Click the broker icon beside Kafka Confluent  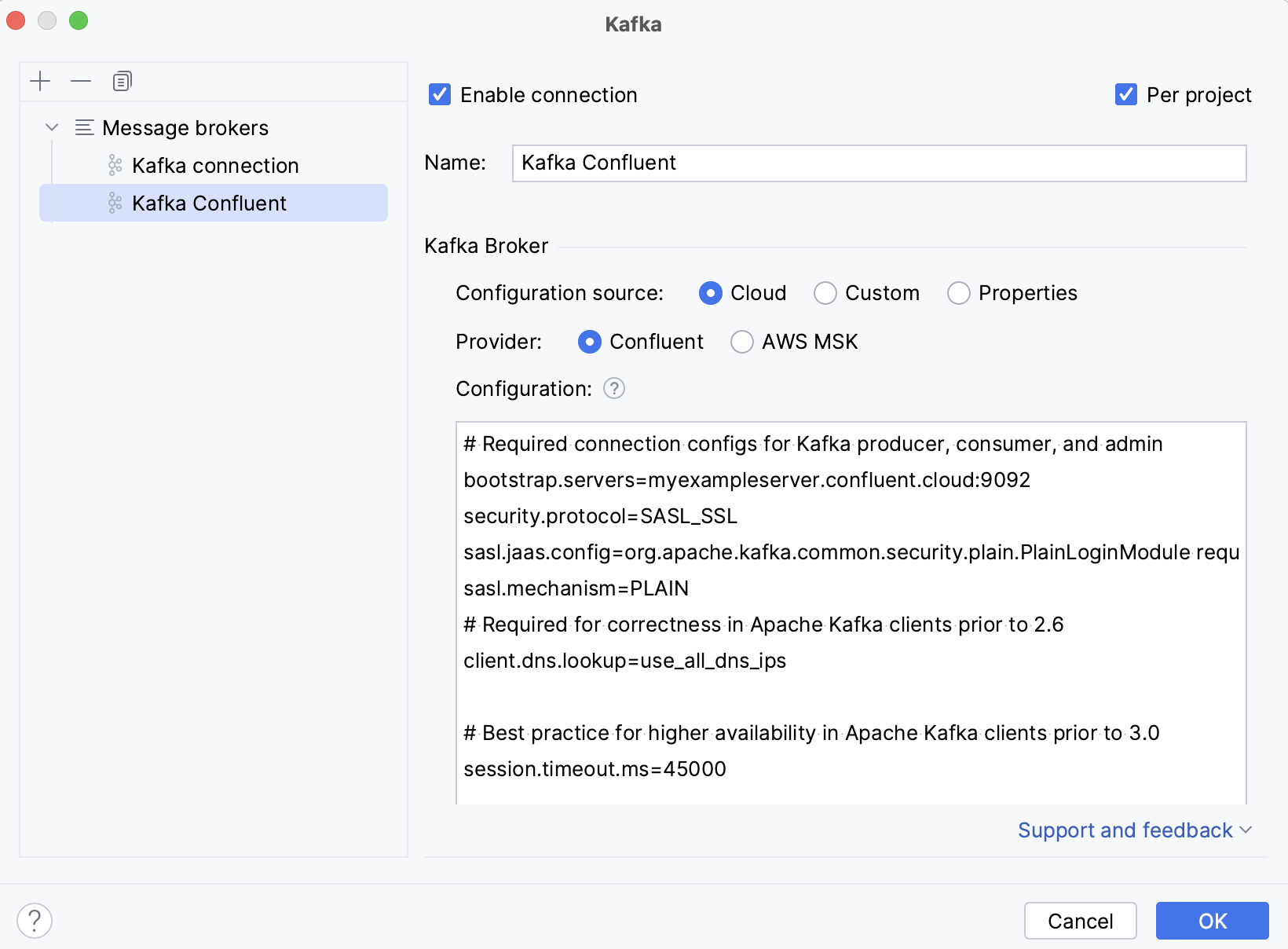(x=115, y=203)
